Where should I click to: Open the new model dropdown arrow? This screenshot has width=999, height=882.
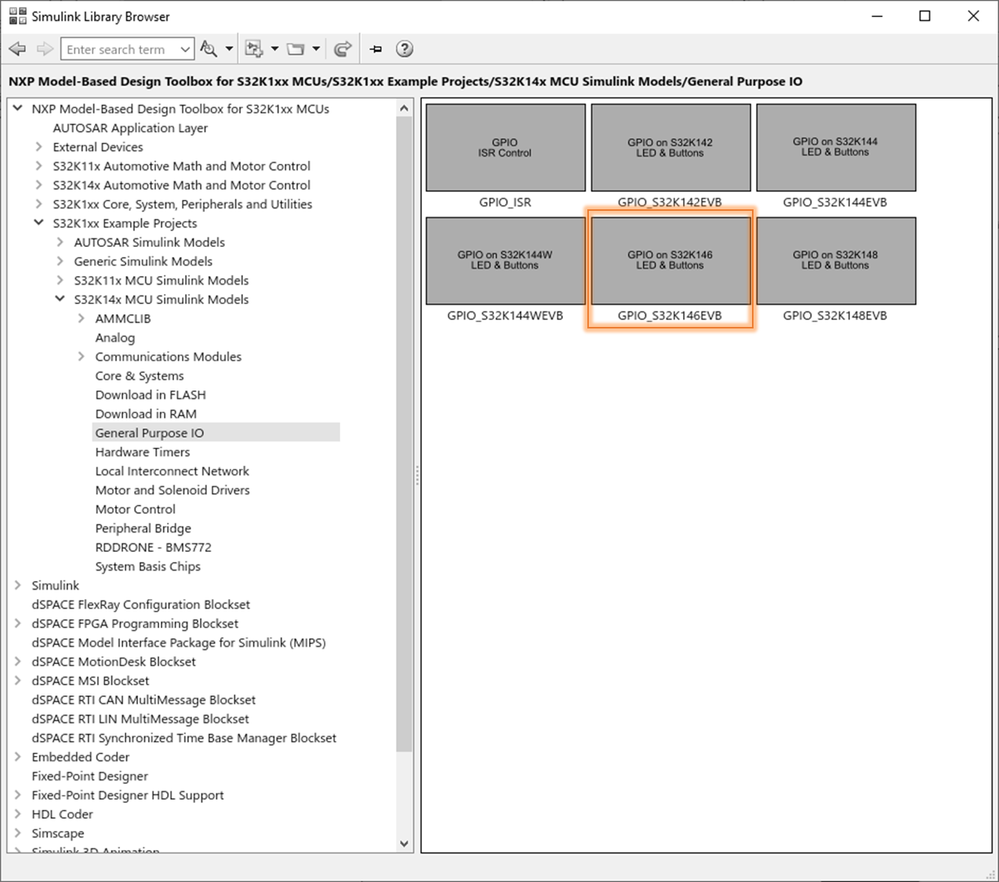[275, 49]
